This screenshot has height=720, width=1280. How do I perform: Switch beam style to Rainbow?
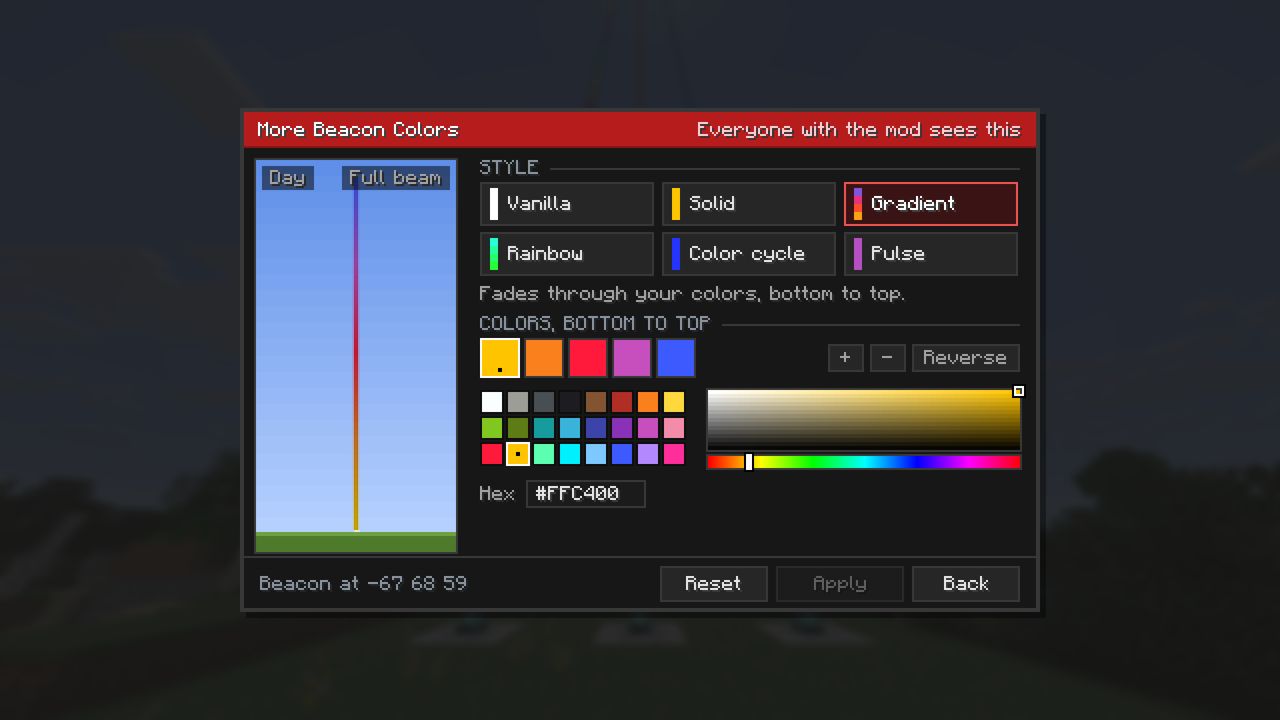click(x=567, y=254)
